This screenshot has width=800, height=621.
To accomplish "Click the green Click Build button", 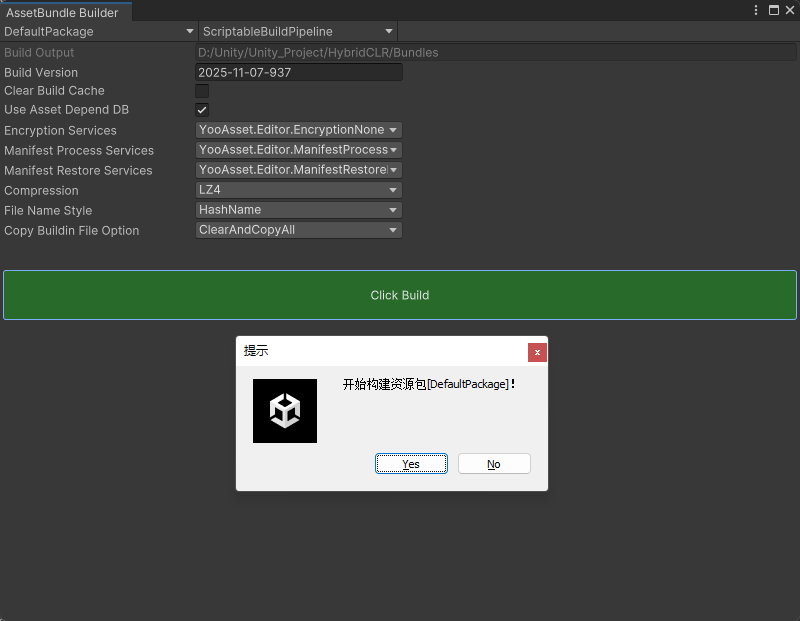I will (x=400, y=295).
